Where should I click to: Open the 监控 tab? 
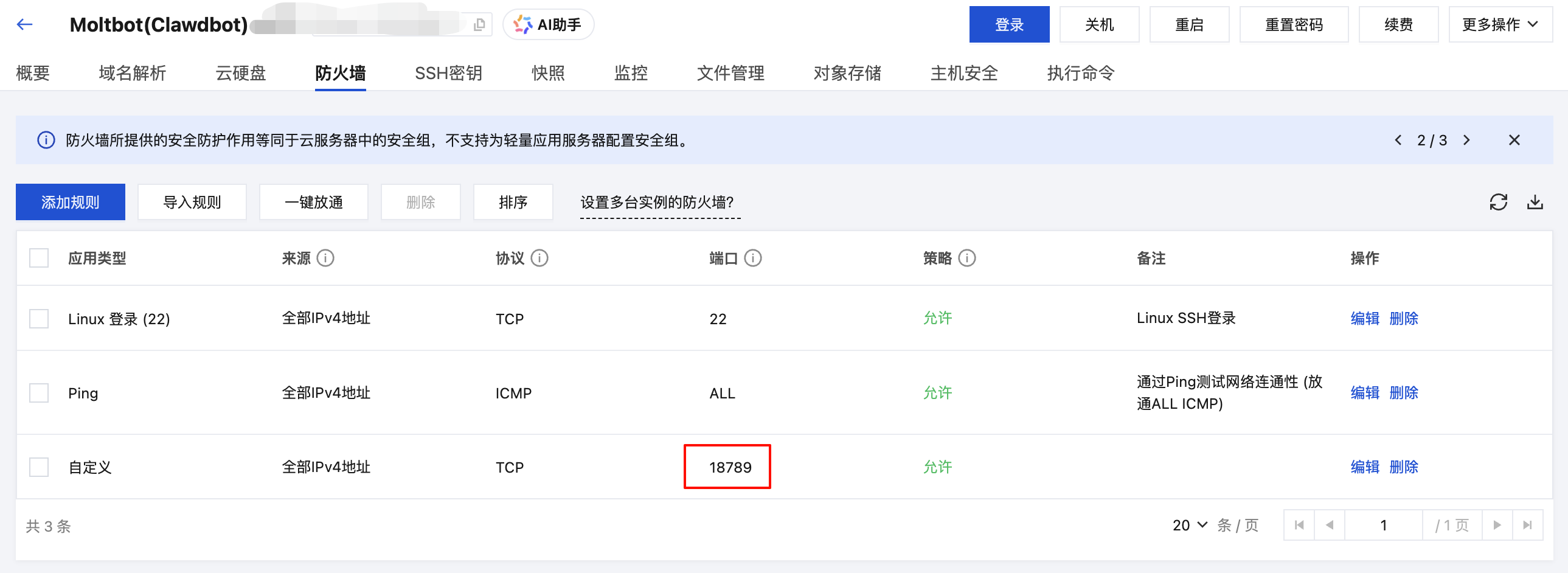coord(631,73)
